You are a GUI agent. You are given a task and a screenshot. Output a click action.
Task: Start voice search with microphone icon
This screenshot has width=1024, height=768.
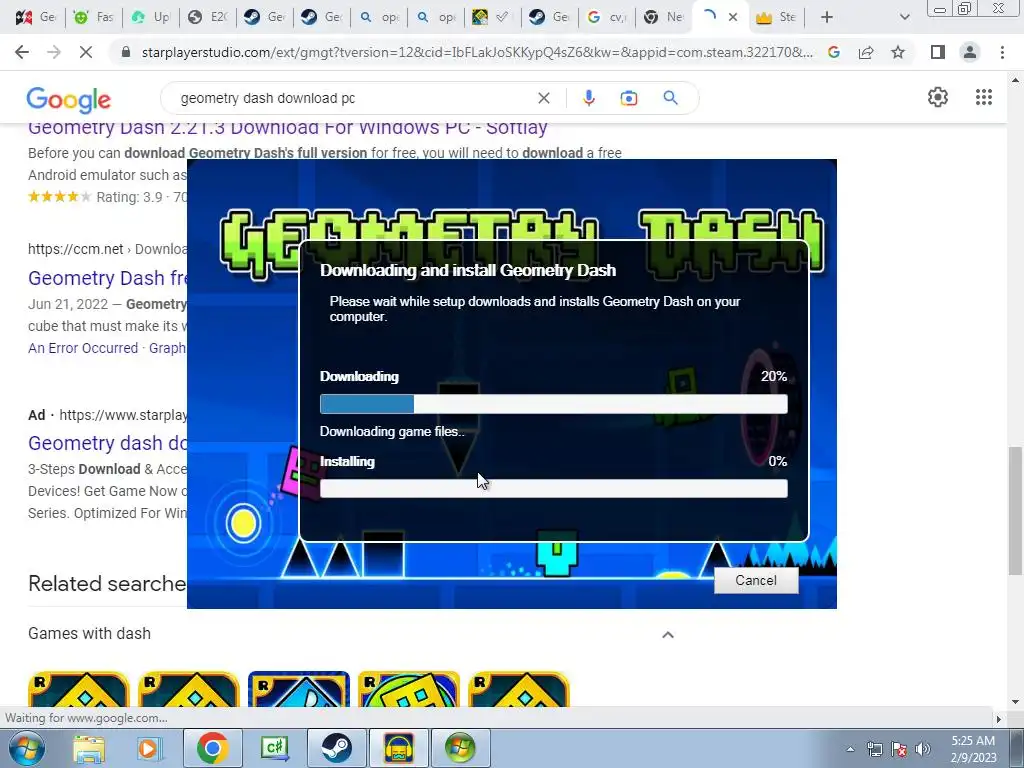click(588, 98)
